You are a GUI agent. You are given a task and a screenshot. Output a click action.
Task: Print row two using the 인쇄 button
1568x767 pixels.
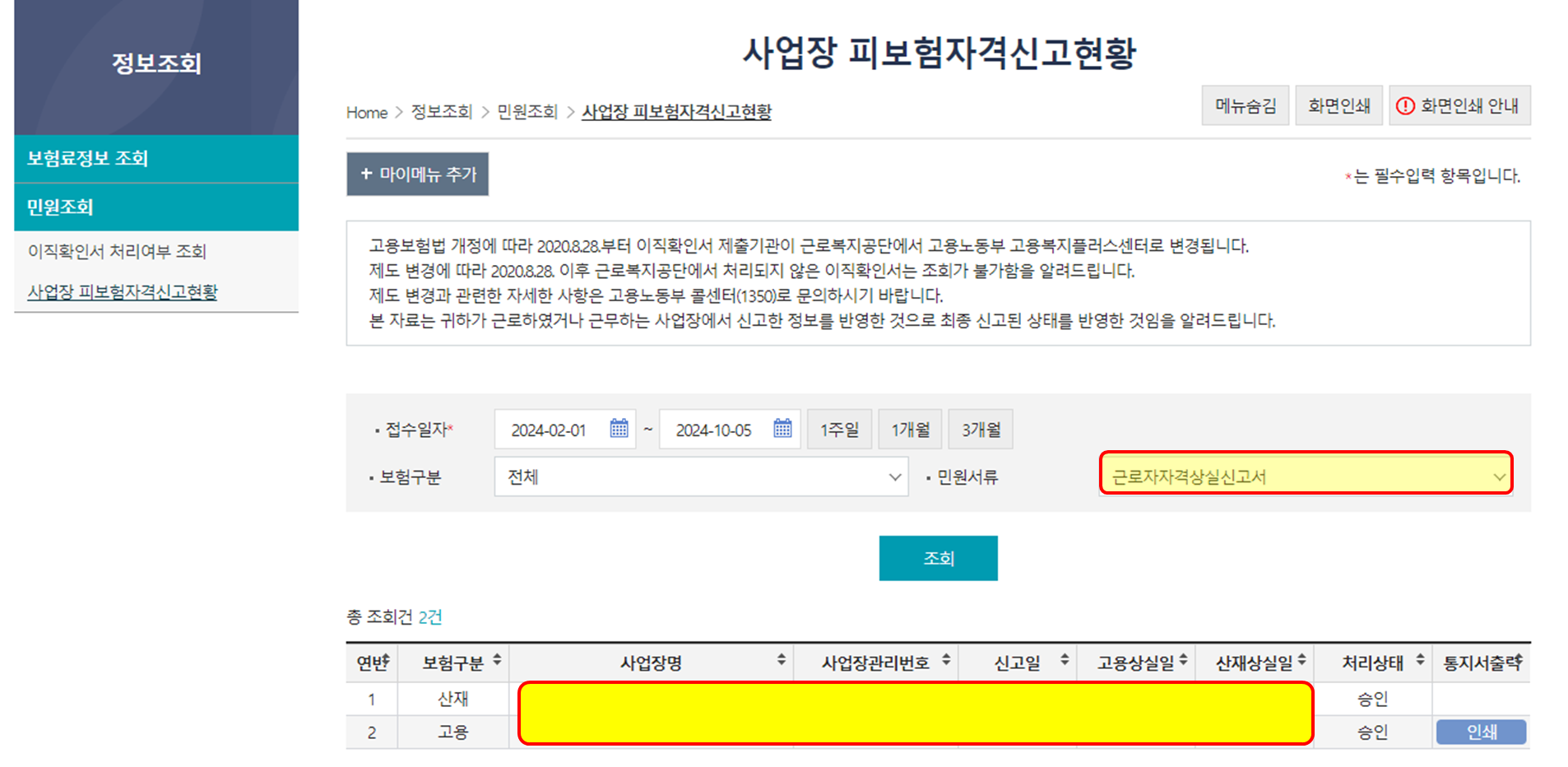tap(1480, 732)
